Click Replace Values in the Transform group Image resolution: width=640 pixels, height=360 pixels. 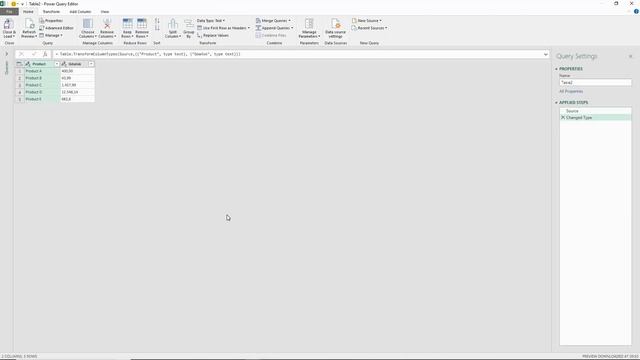tap(213, 36)
